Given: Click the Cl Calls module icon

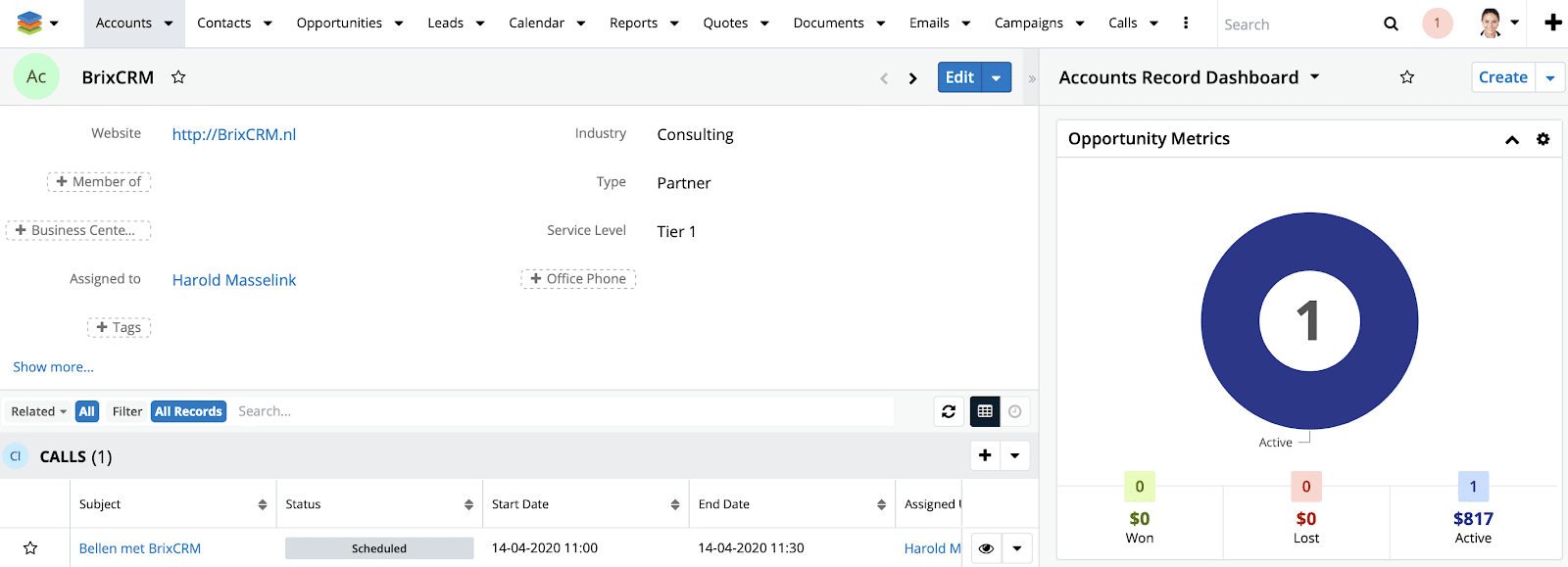Looking at the screenshot, I should click(16, 456).
